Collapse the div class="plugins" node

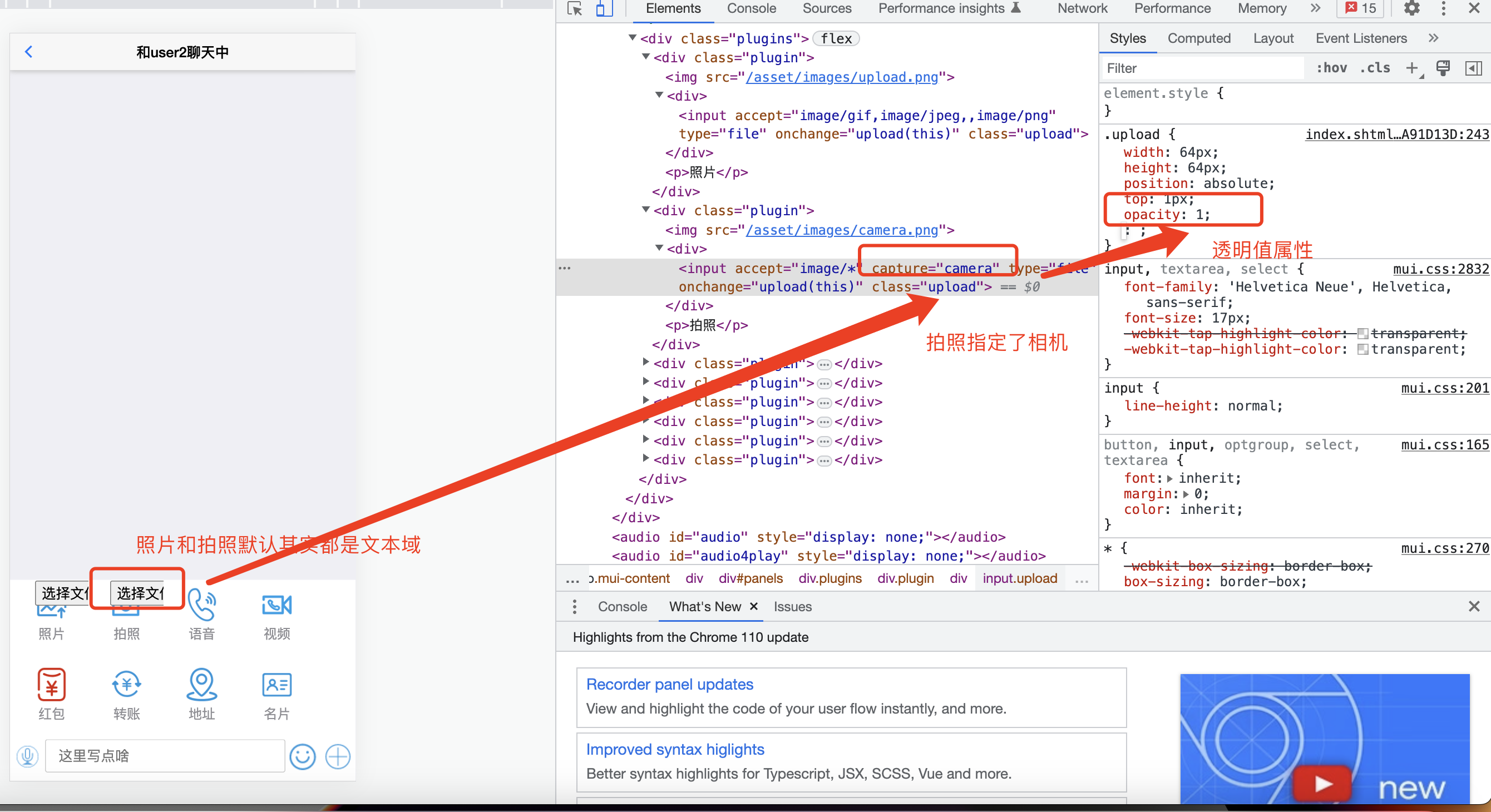coord(633,38)
